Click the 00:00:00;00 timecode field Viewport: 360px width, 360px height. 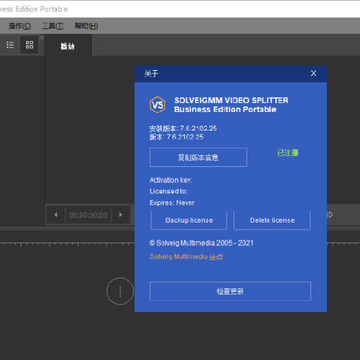point(88,215)
